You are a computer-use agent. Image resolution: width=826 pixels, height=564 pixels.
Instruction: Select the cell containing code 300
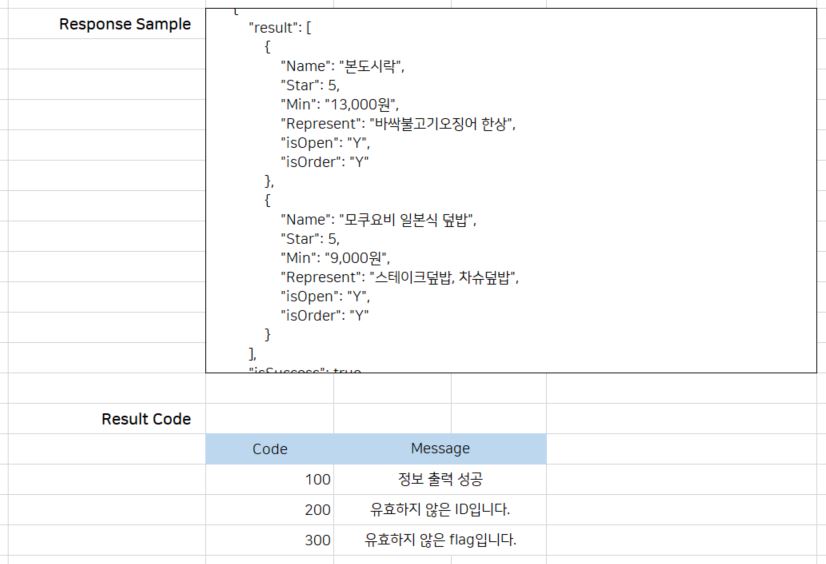269,541
